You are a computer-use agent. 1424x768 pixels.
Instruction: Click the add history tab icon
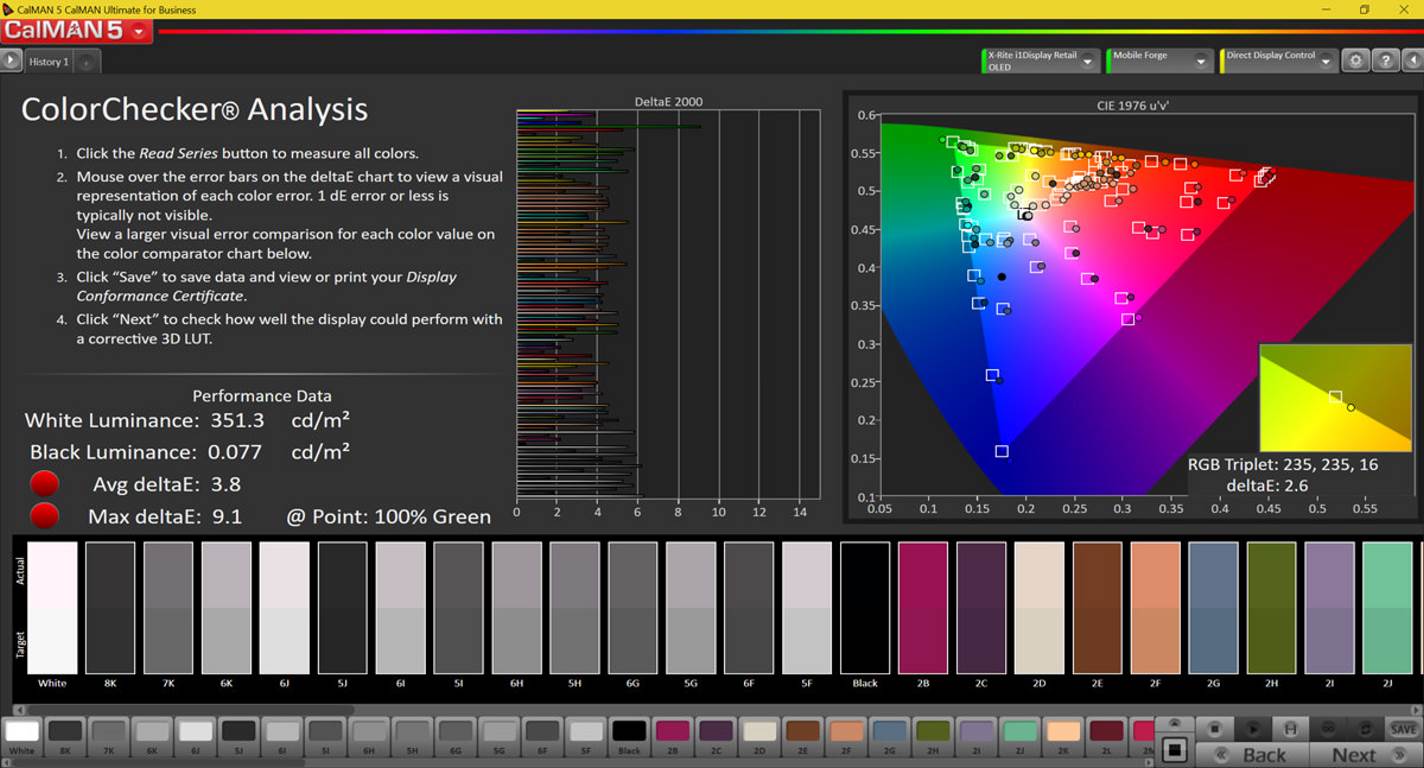86,62
